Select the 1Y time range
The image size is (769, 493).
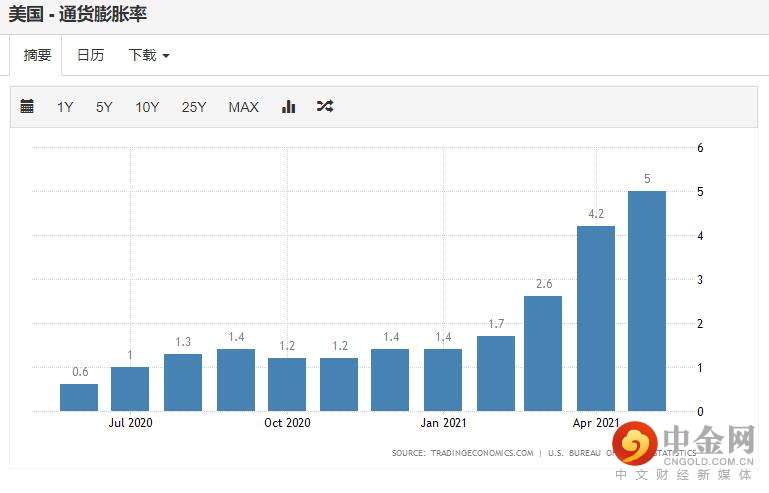coord(65,107)
